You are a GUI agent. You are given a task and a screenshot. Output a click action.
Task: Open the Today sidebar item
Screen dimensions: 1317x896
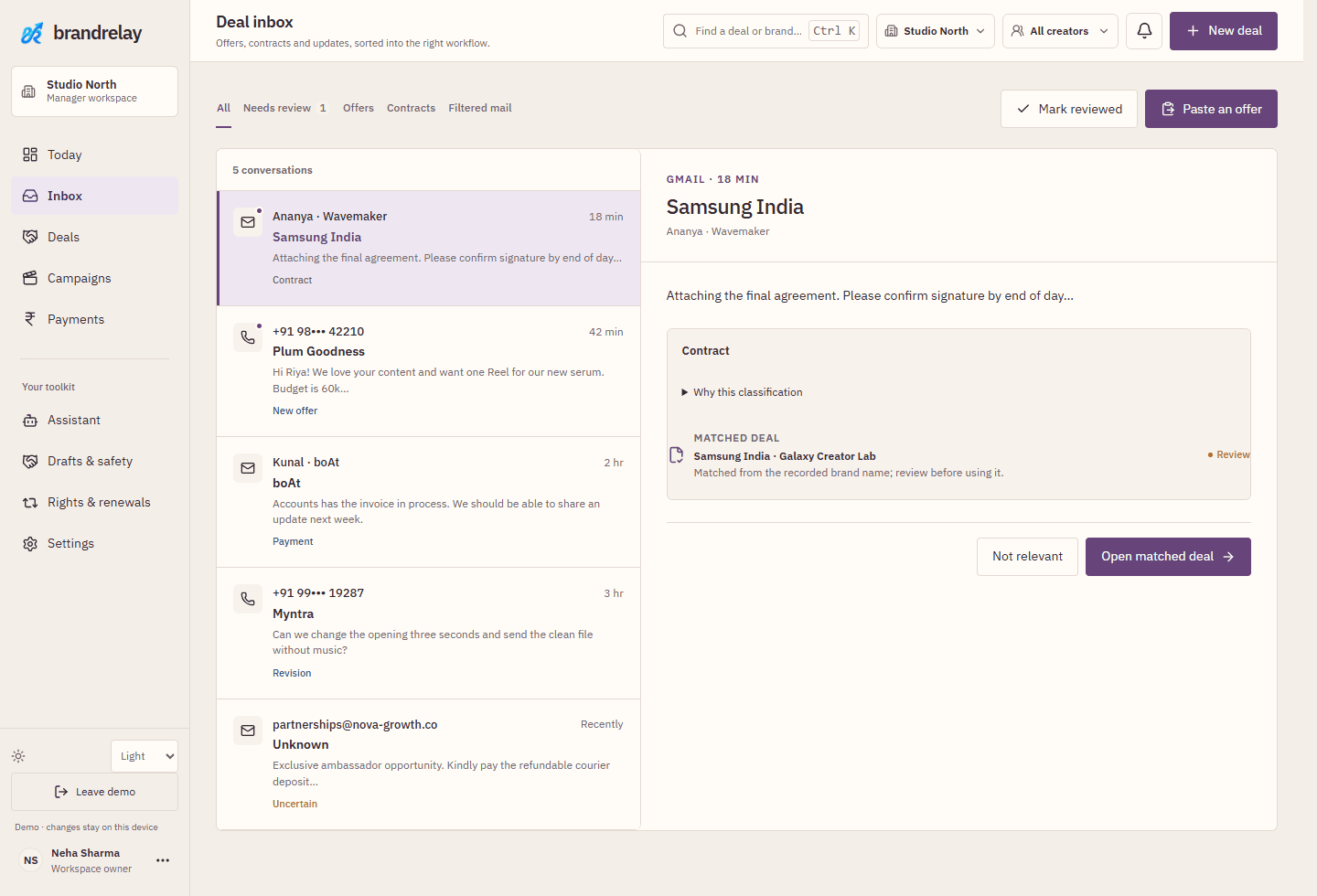point(94,155)
